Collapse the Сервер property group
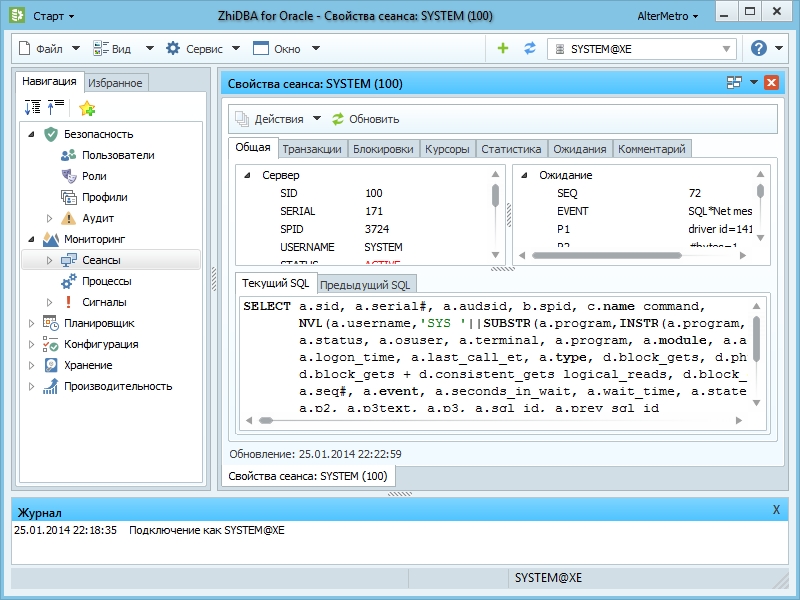This screenshot has height=600, width=800. 247,175
